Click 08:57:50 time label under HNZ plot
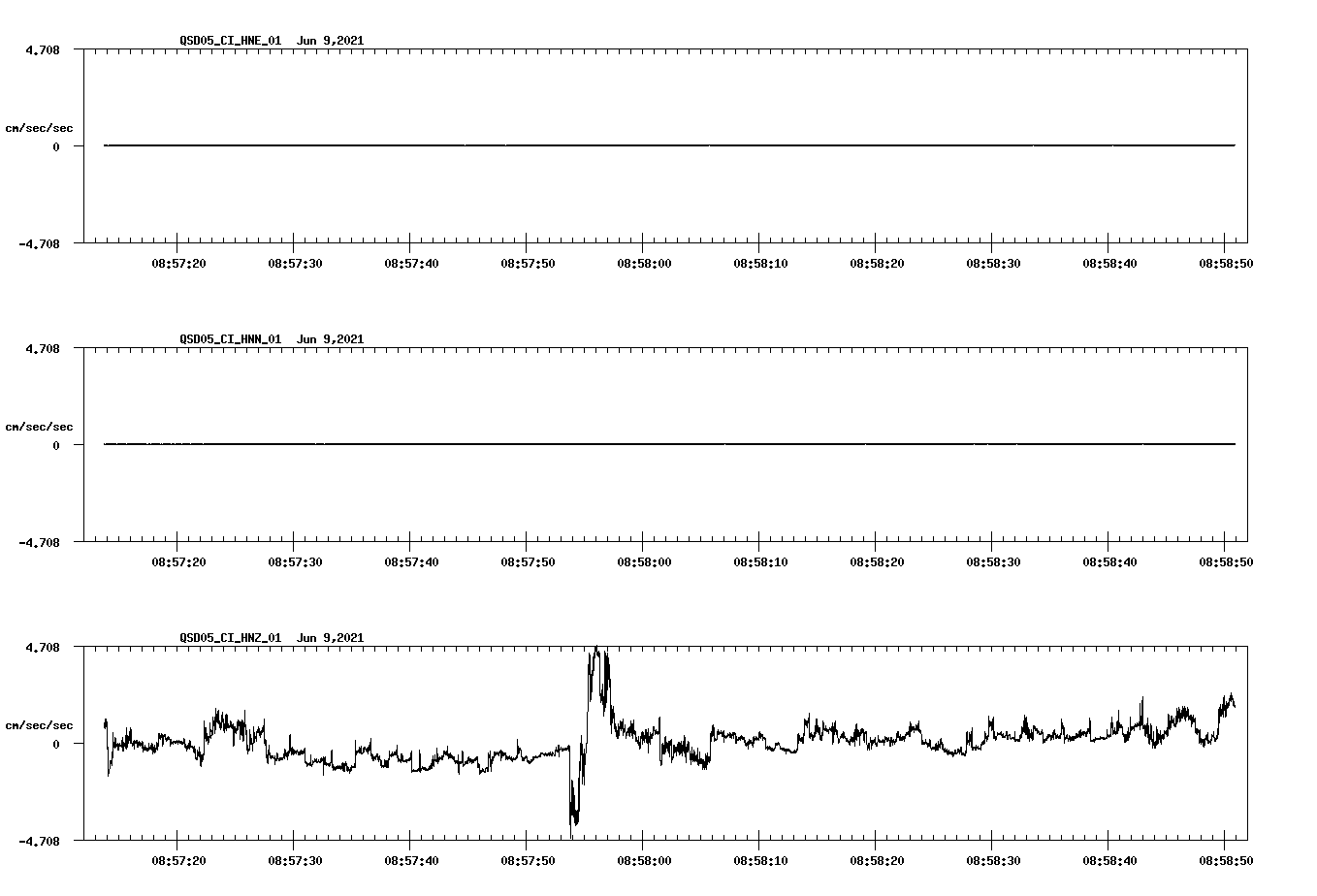Image resolution: width=1317 pixels, height=896 pixels. click(x=528, y=860)
